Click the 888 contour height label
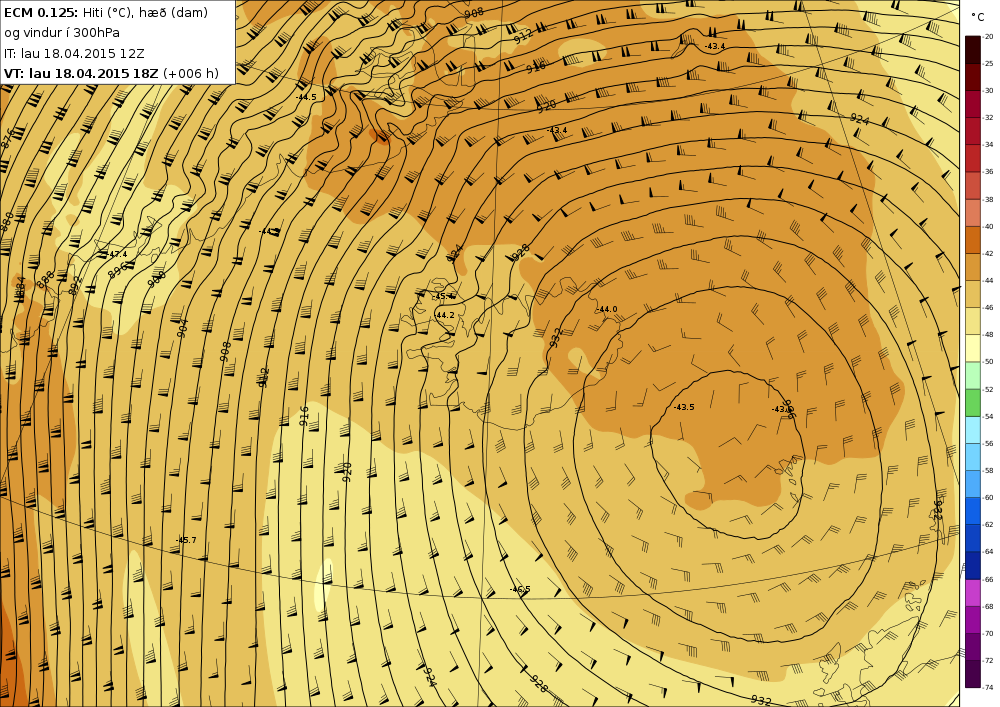This screenshot has width=1000, height=707. pos(46,279)
